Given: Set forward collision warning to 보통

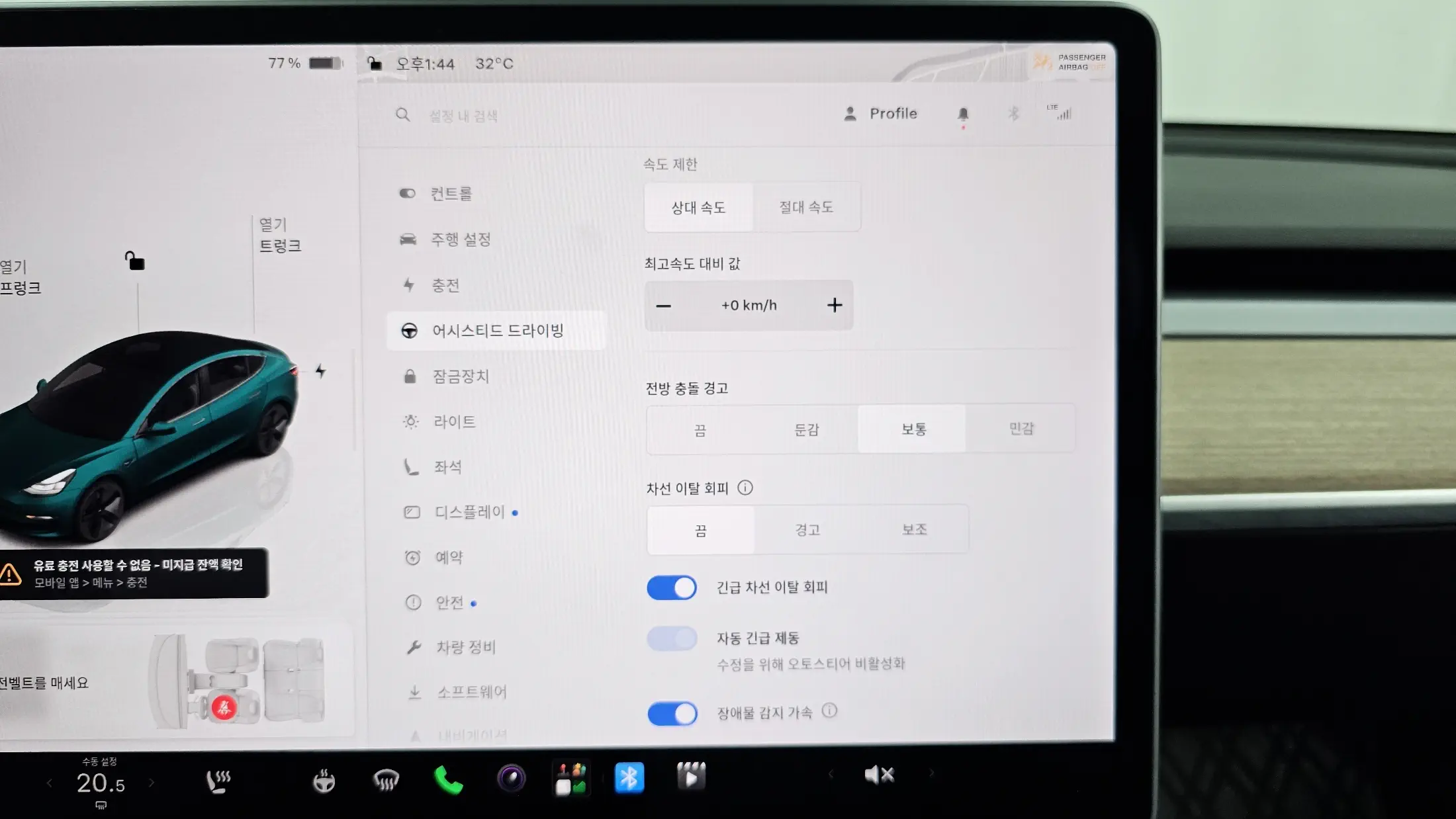Looking at the screenshot, I should pos(913,429).
